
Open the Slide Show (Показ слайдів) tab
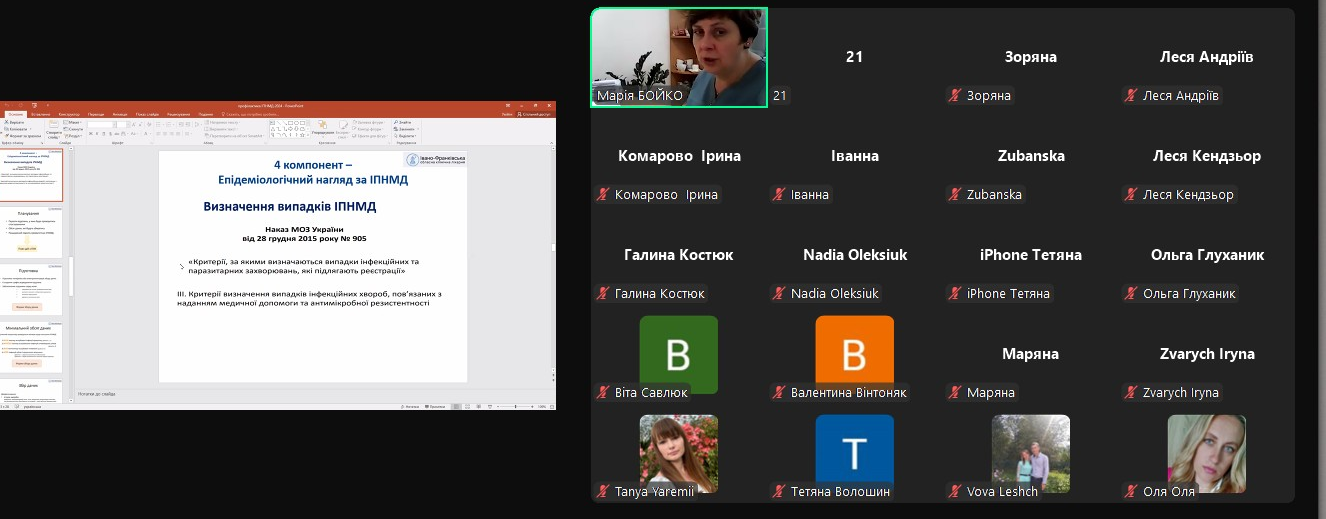(147, 115)
